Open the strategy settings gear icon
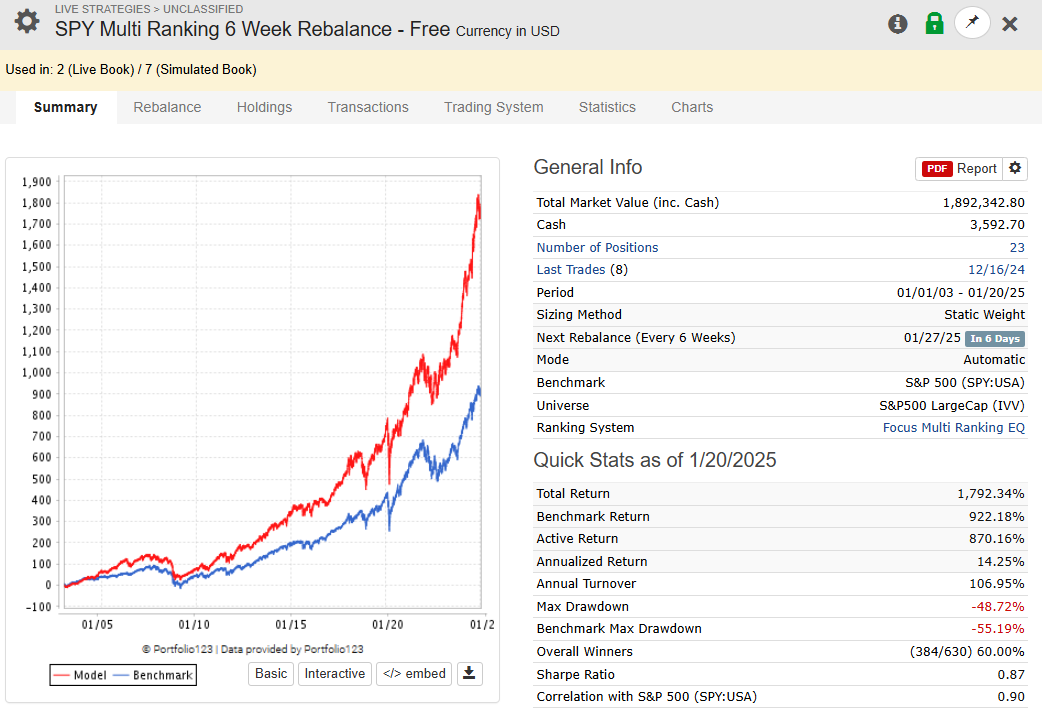The width and height of the screenshot is (1042, 726). tap(27, 21)
